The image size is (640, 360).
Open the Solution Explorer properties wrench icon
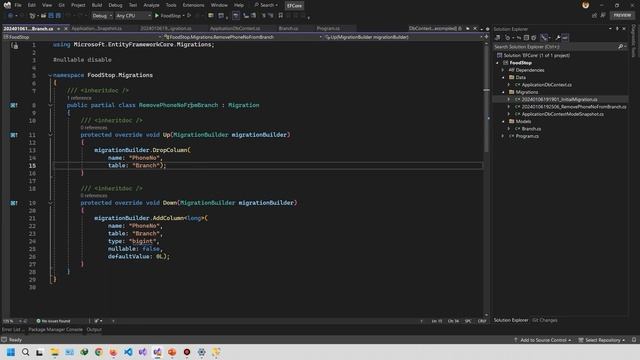pos(558,38)
